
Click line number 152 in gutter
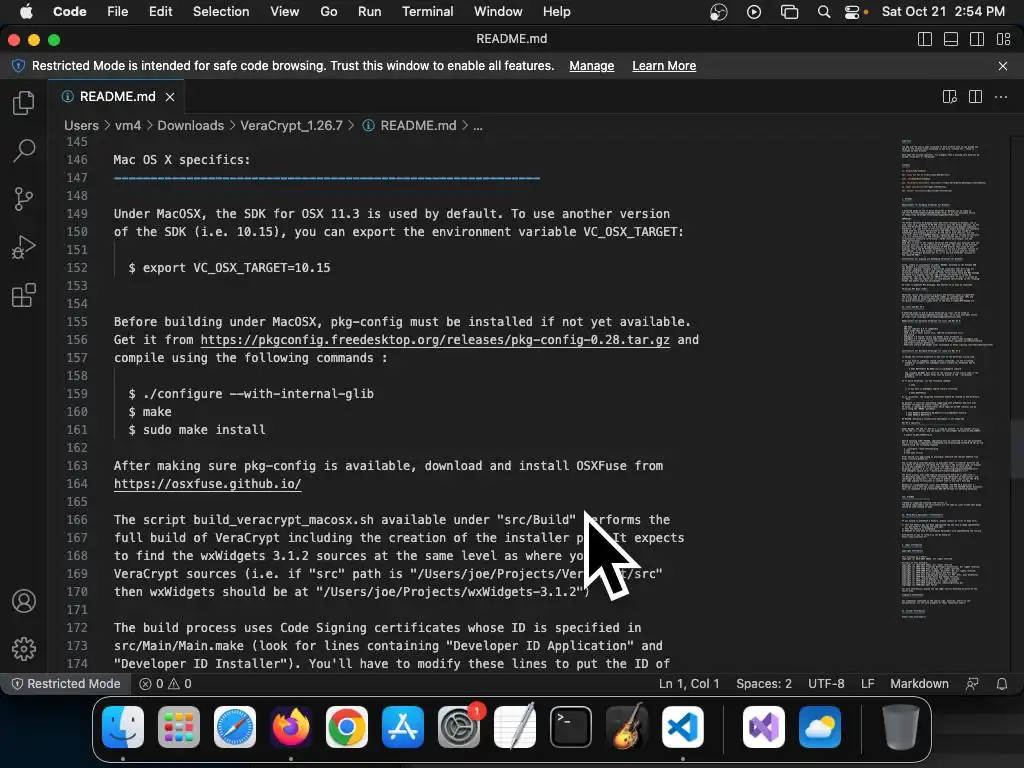click(77, 268)
